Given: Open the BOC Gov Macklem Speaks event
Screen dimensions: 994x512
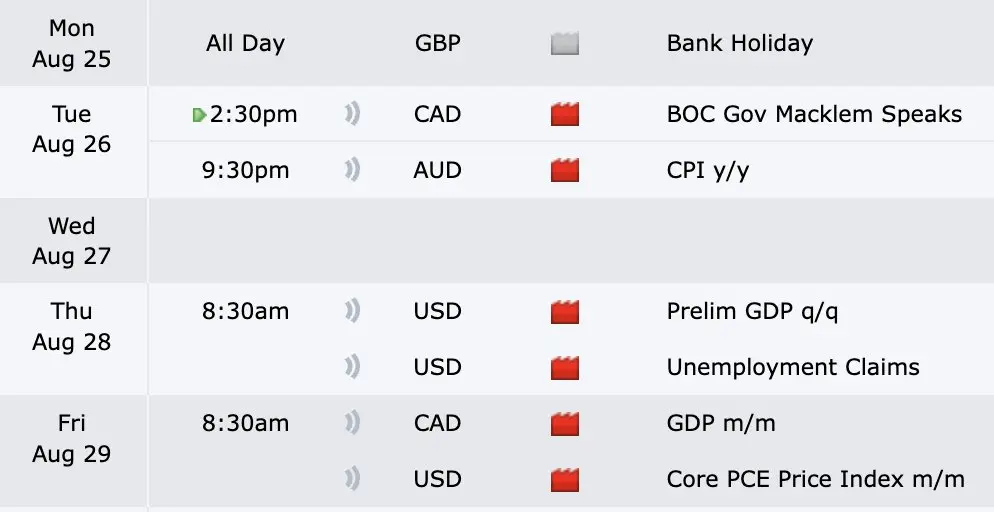Looking at the screenshot, I should (814, 114).
